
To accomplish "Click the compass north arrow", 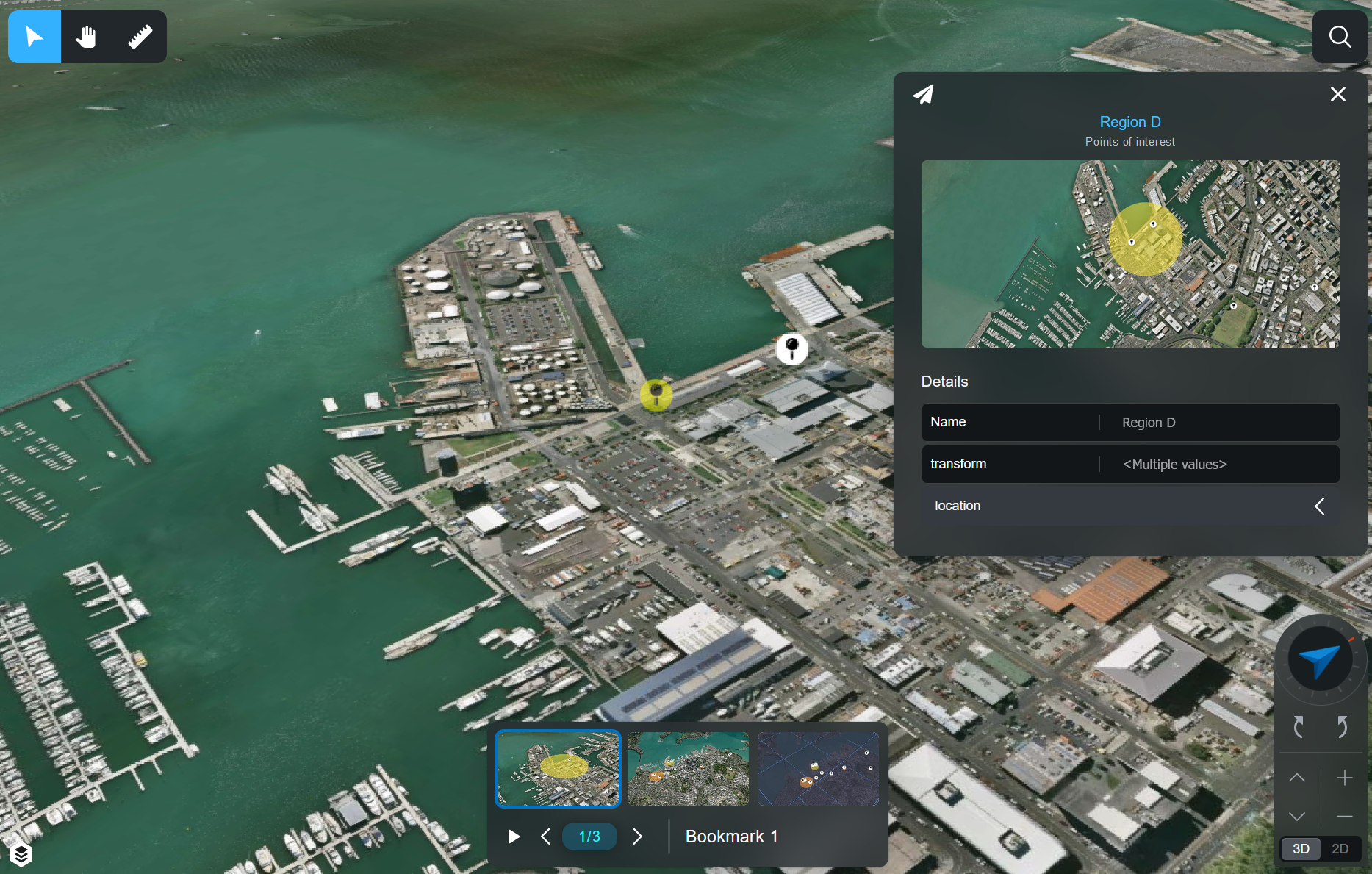I will coord(1320,659).
